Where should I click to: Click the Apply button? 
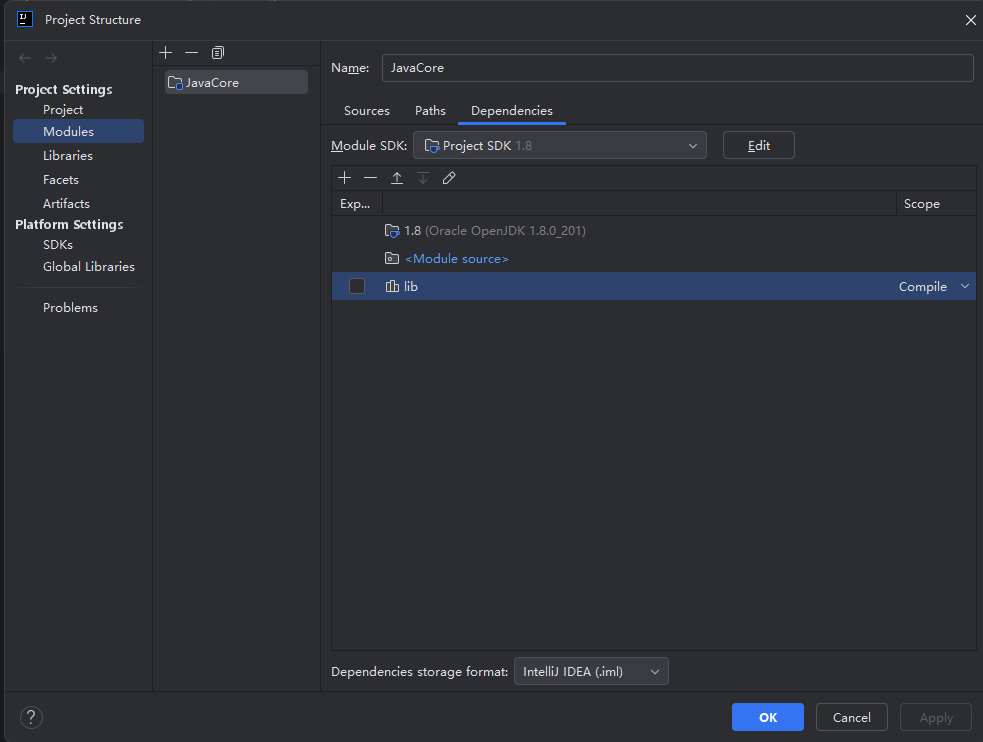coord(936,717)
